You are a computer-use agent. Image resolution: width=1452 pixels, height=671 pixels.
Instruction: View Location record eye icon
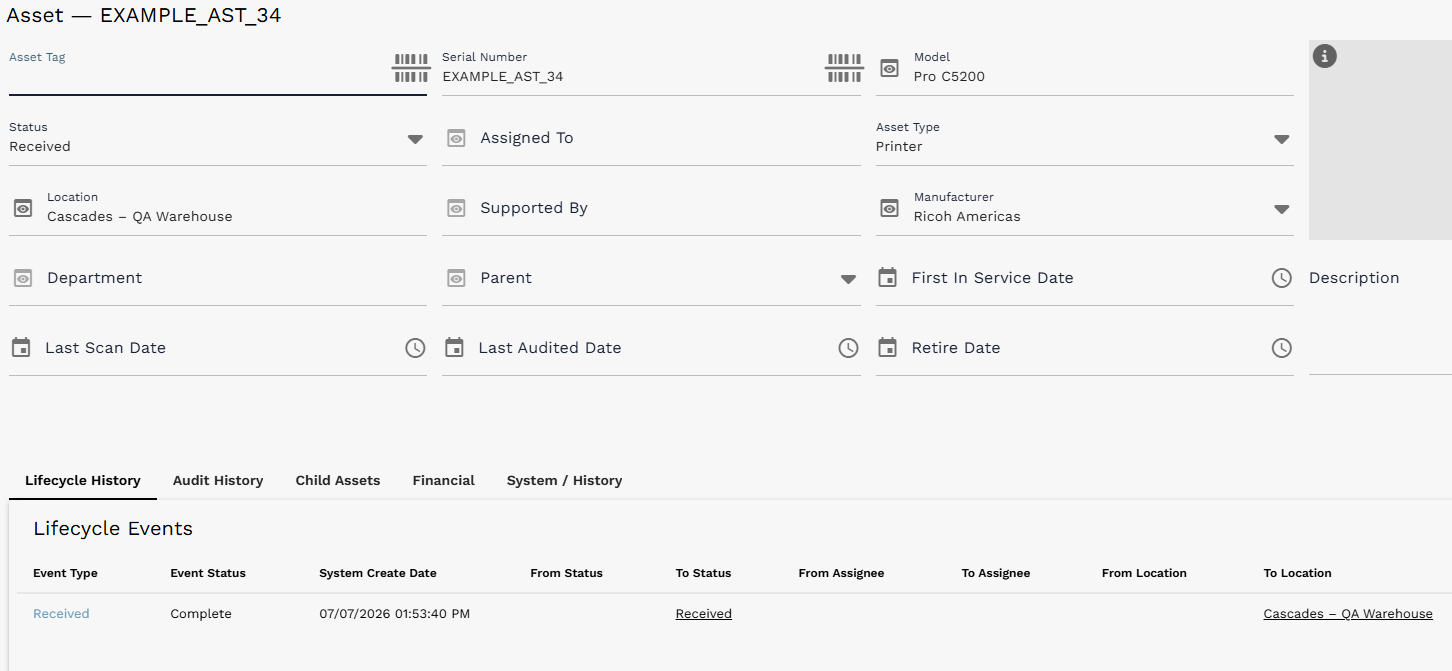pos(23,208)
